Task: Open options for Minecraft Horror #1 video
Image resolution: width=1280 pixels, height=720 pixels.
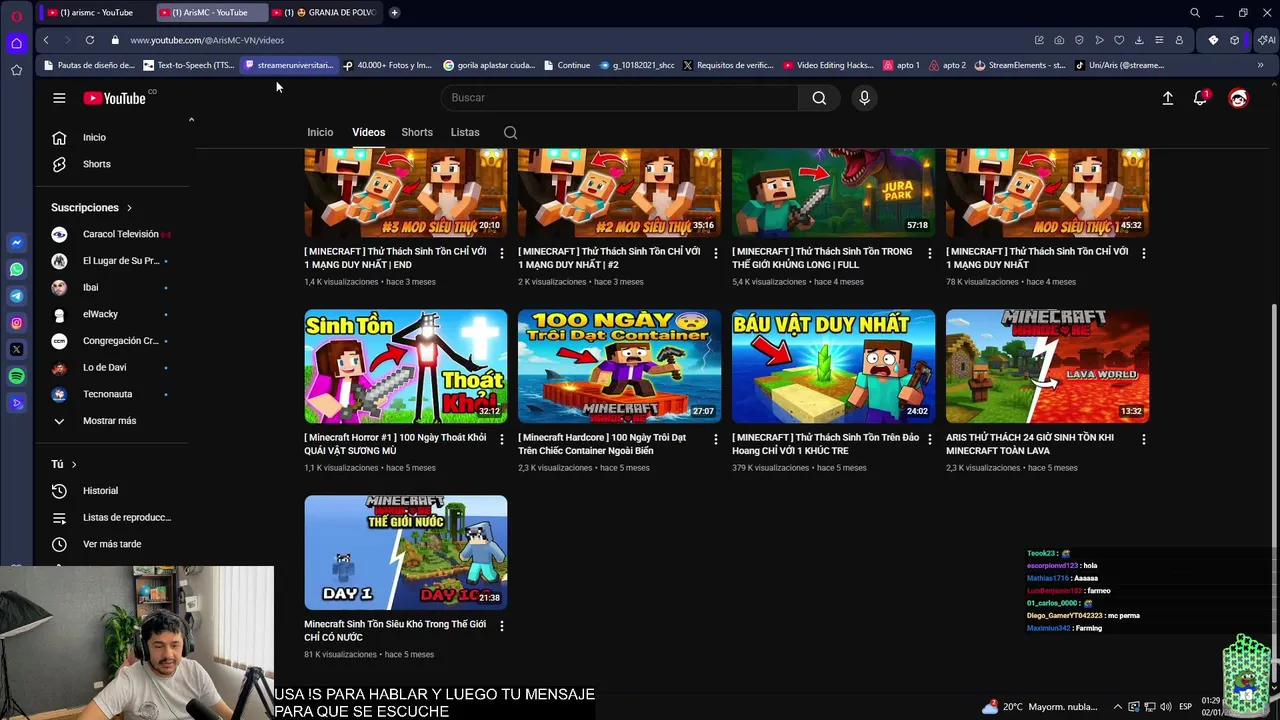Action: pyautogui.click(x=501, y=440)
